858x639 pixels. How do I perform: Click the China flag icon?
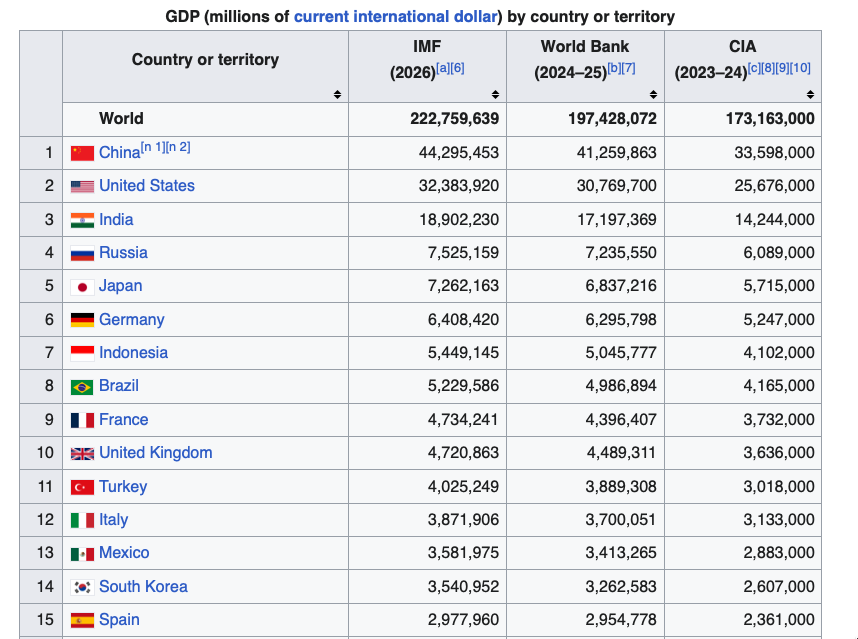click(x=82, y=153)
